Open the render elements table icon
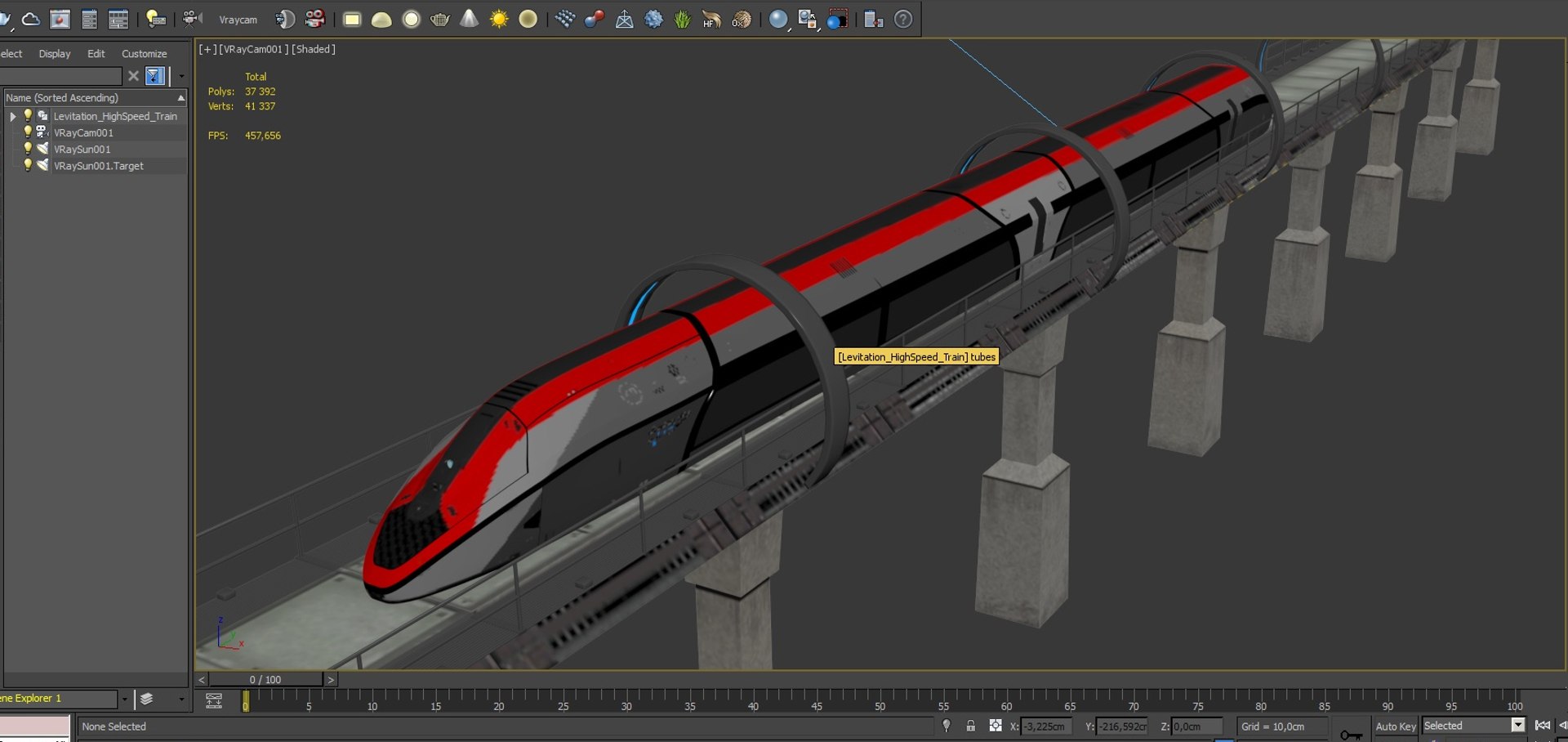The width and height of the screenshot is (1568, 742). click(x=118, y=19)
